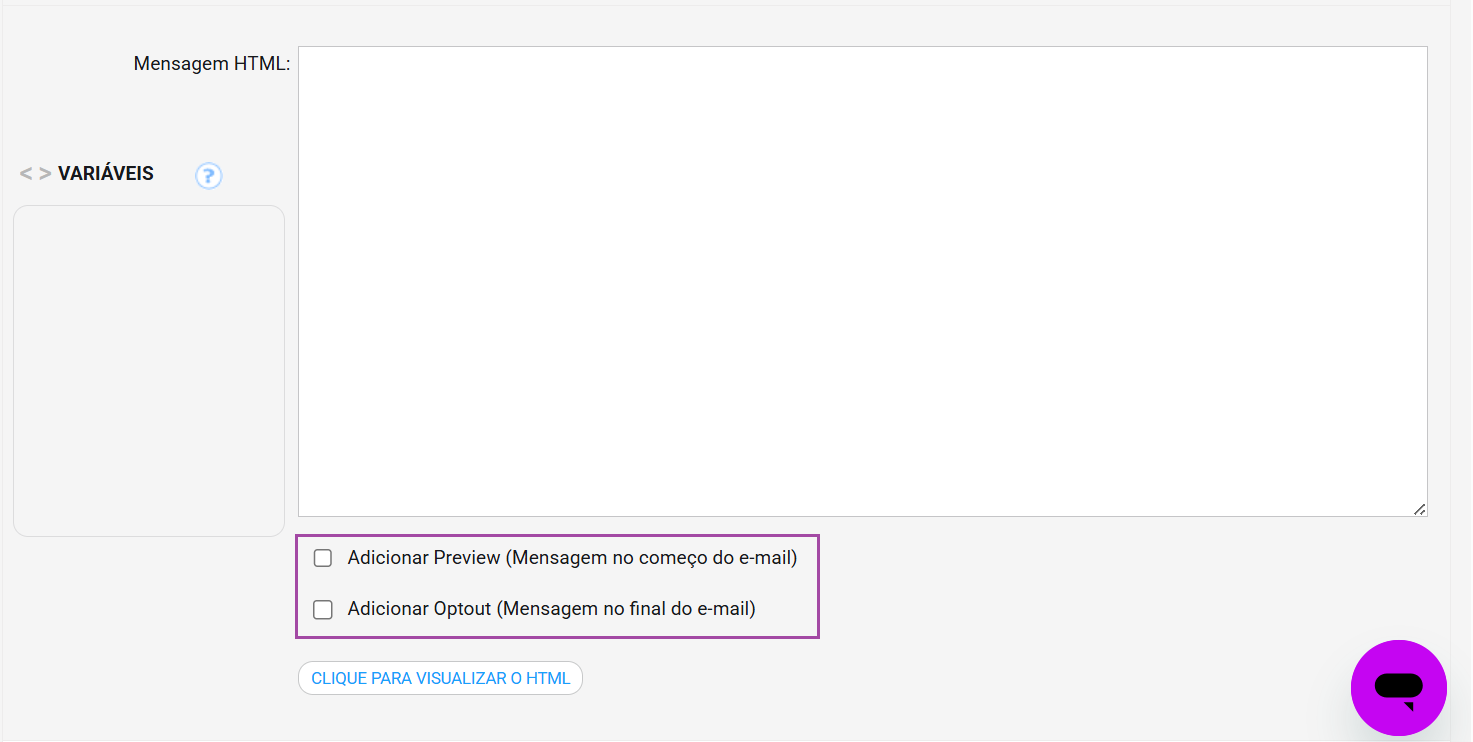
Task: Click the 'Mensagem HTML:' label
Action: point(212,64)
